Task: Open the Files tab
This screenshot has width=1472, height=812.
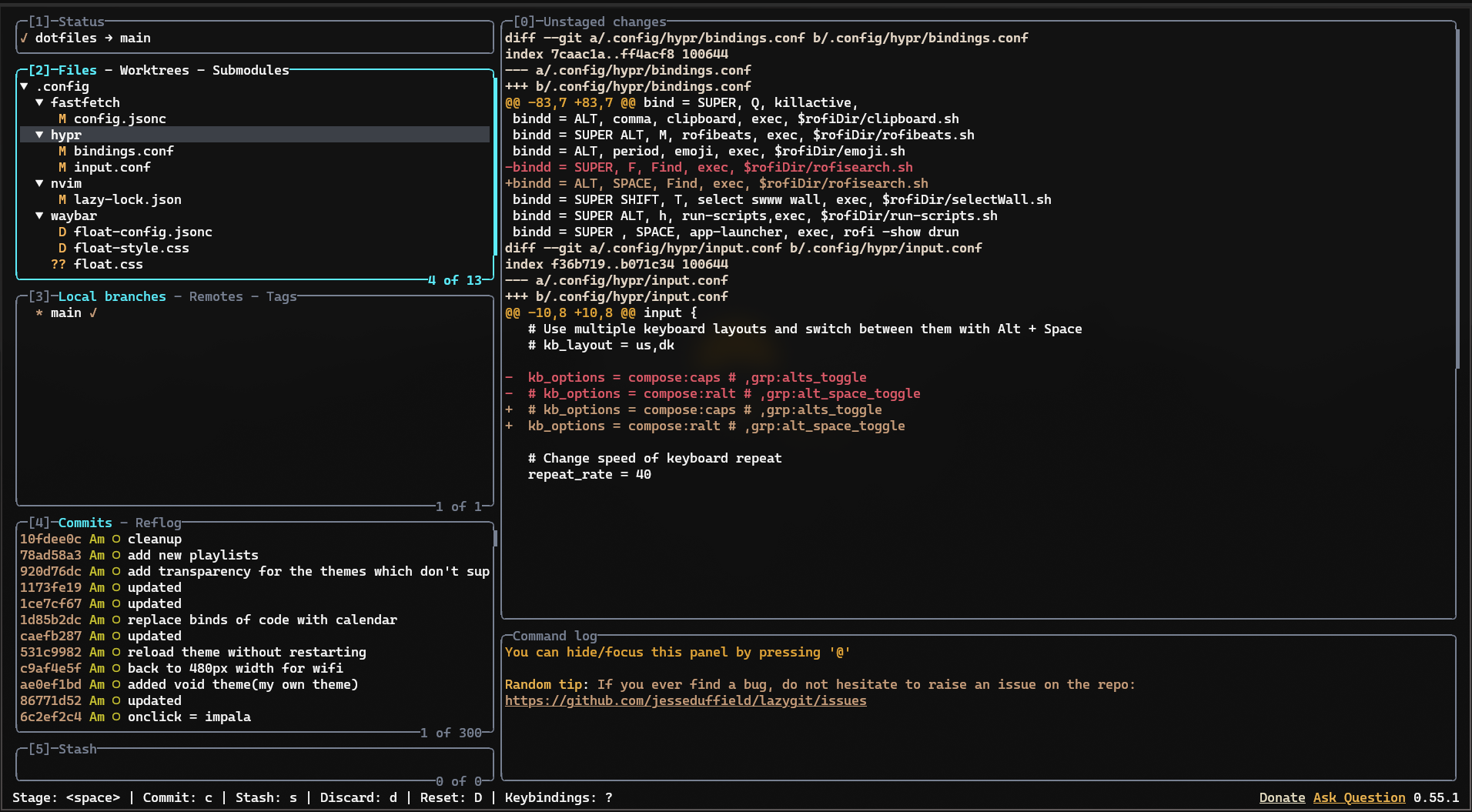Action: (78, 70)
